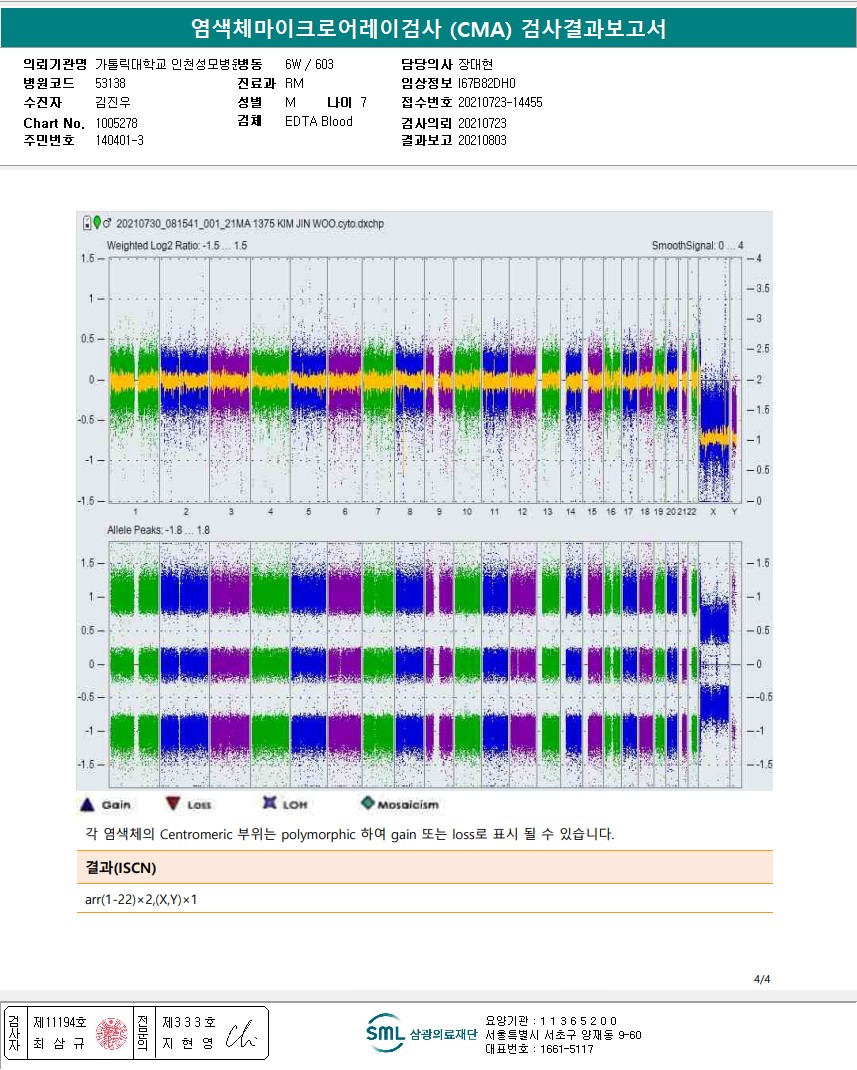Select examiner name 최삼규
Screen dimensions: 857x1070
(x=59, y=1043)
